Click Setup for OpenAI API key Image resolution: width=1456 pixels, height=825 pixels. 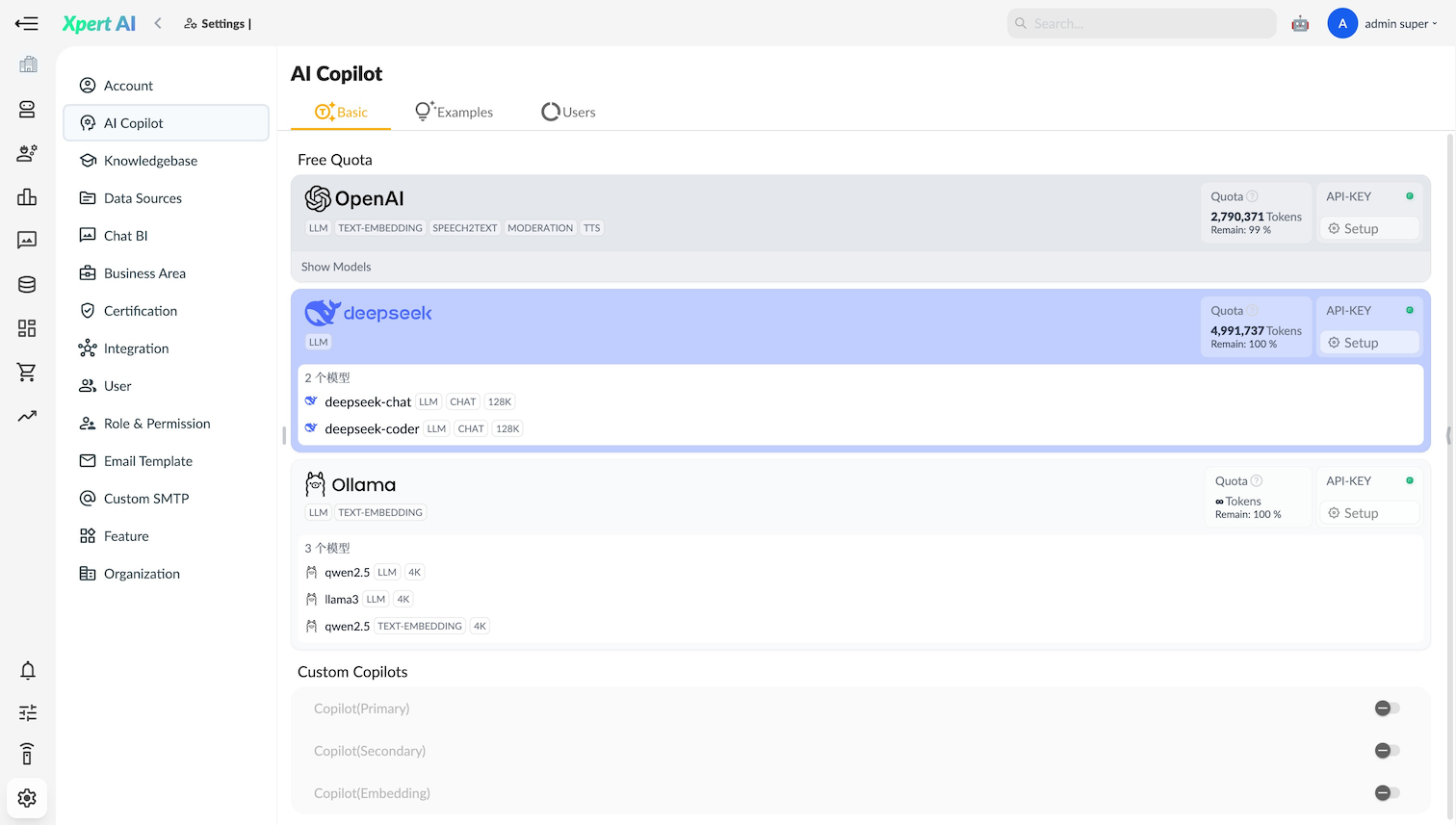coord(1368,229)
